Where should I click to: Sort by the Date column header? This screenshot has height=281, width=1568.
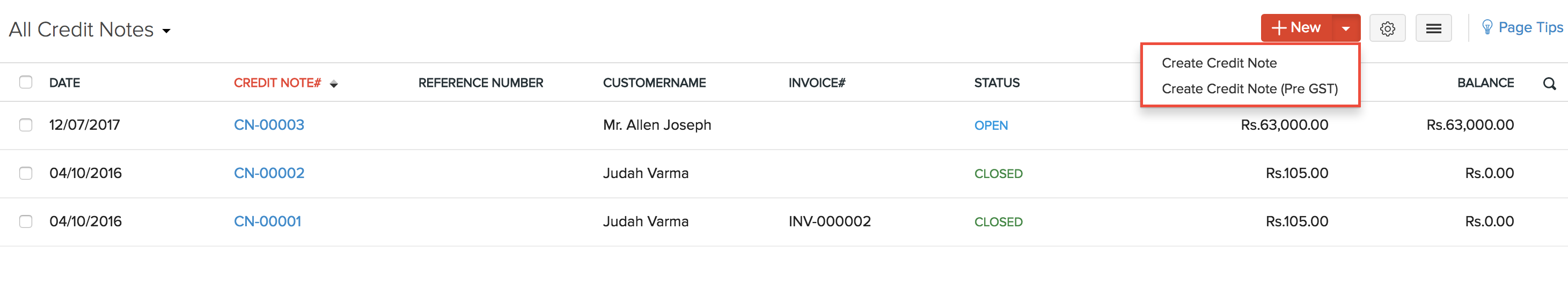(64, 83)
